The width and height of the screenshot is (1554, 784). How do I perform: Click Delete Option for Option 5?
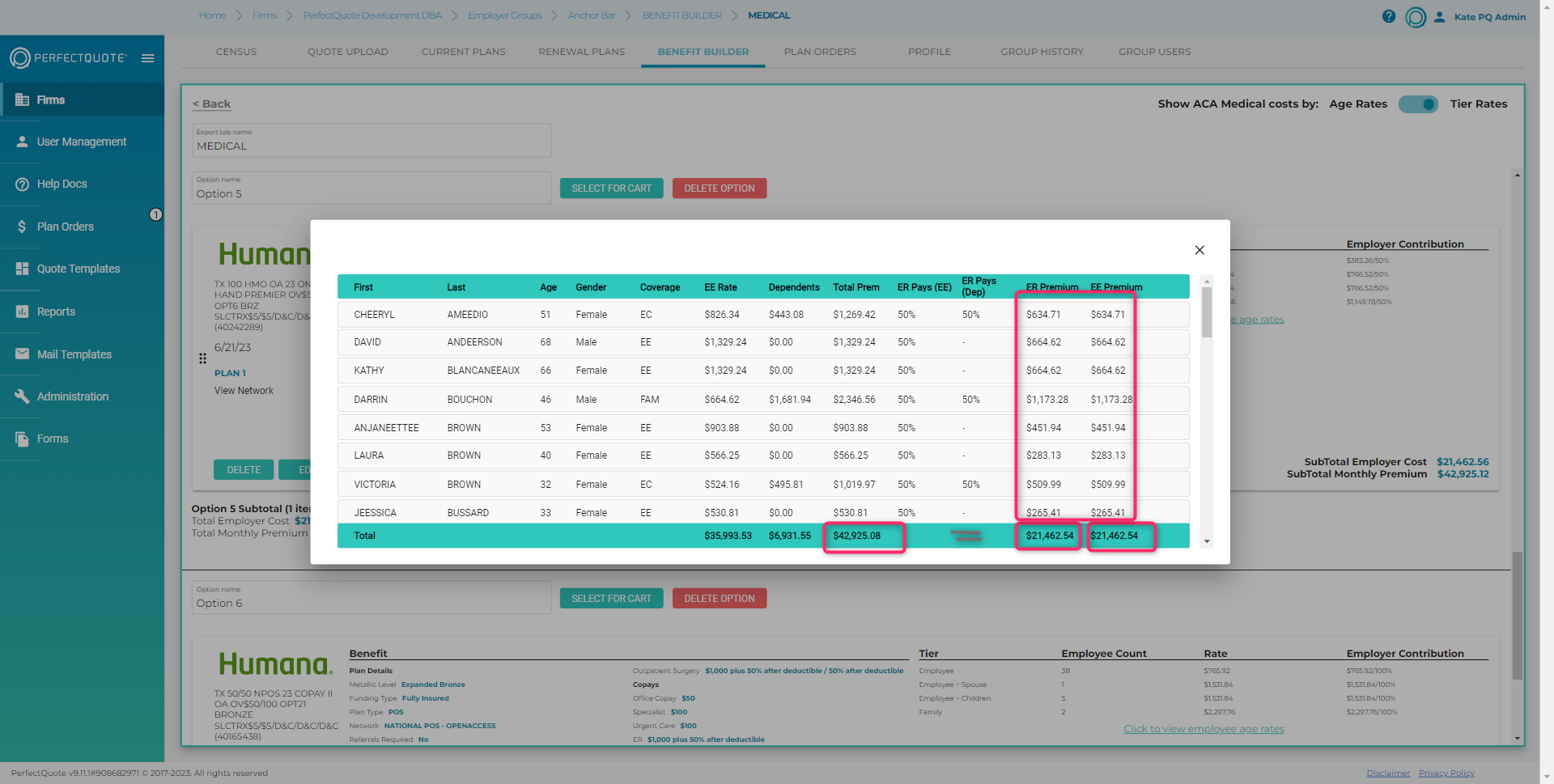point(720,189)
